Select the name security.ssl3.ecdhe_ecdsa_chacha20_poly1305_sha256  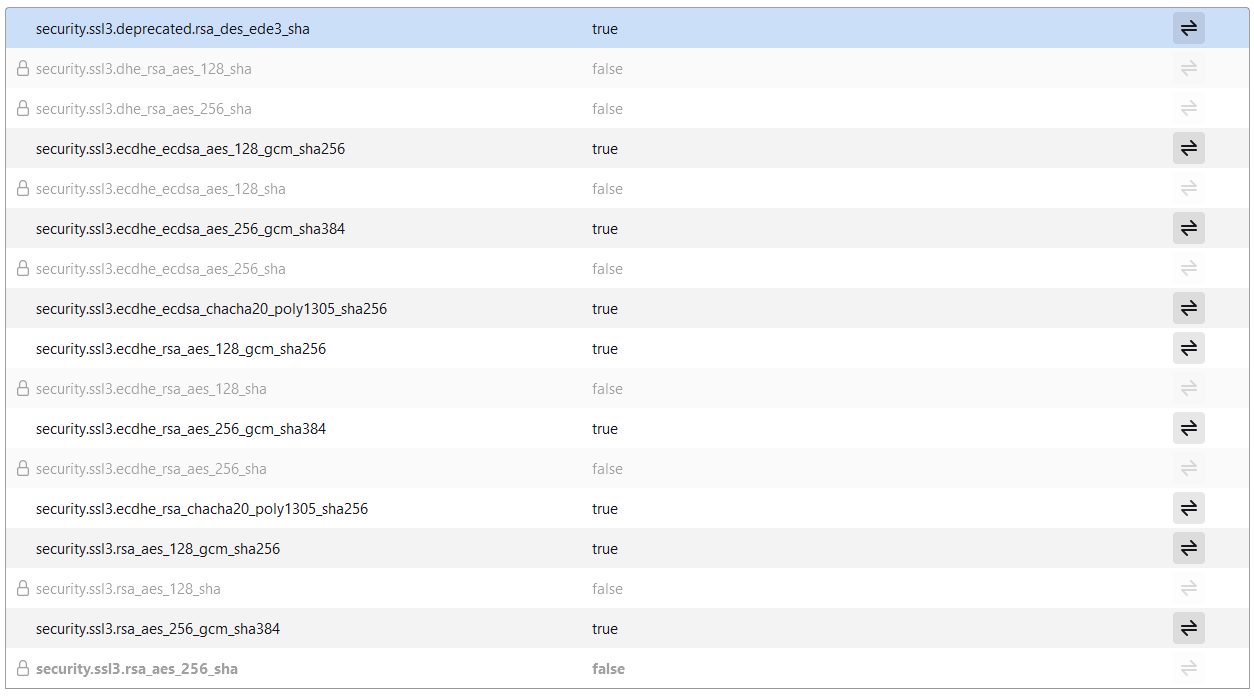point(212,309)
